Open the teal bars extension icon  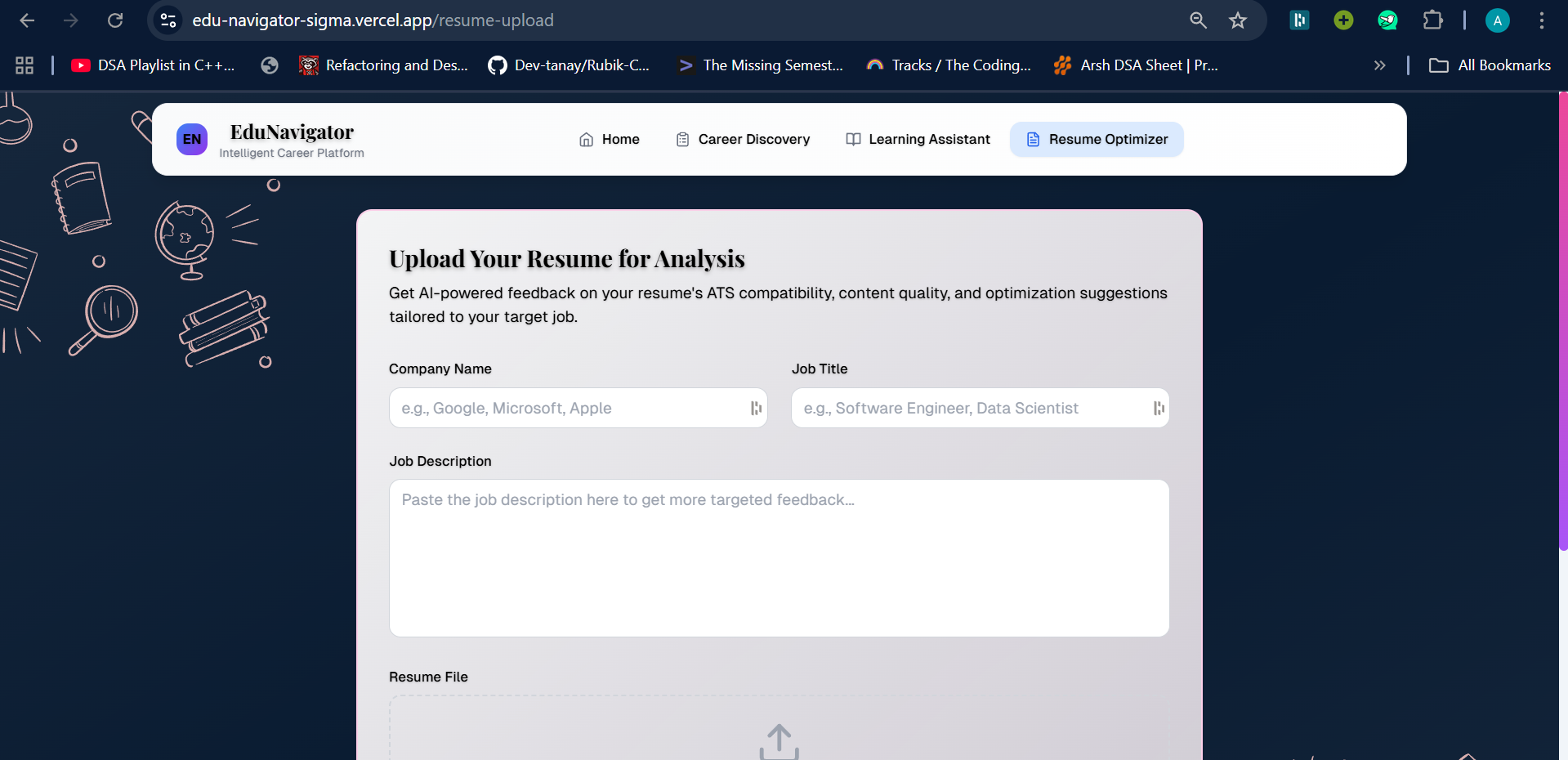click(1299, 20)
